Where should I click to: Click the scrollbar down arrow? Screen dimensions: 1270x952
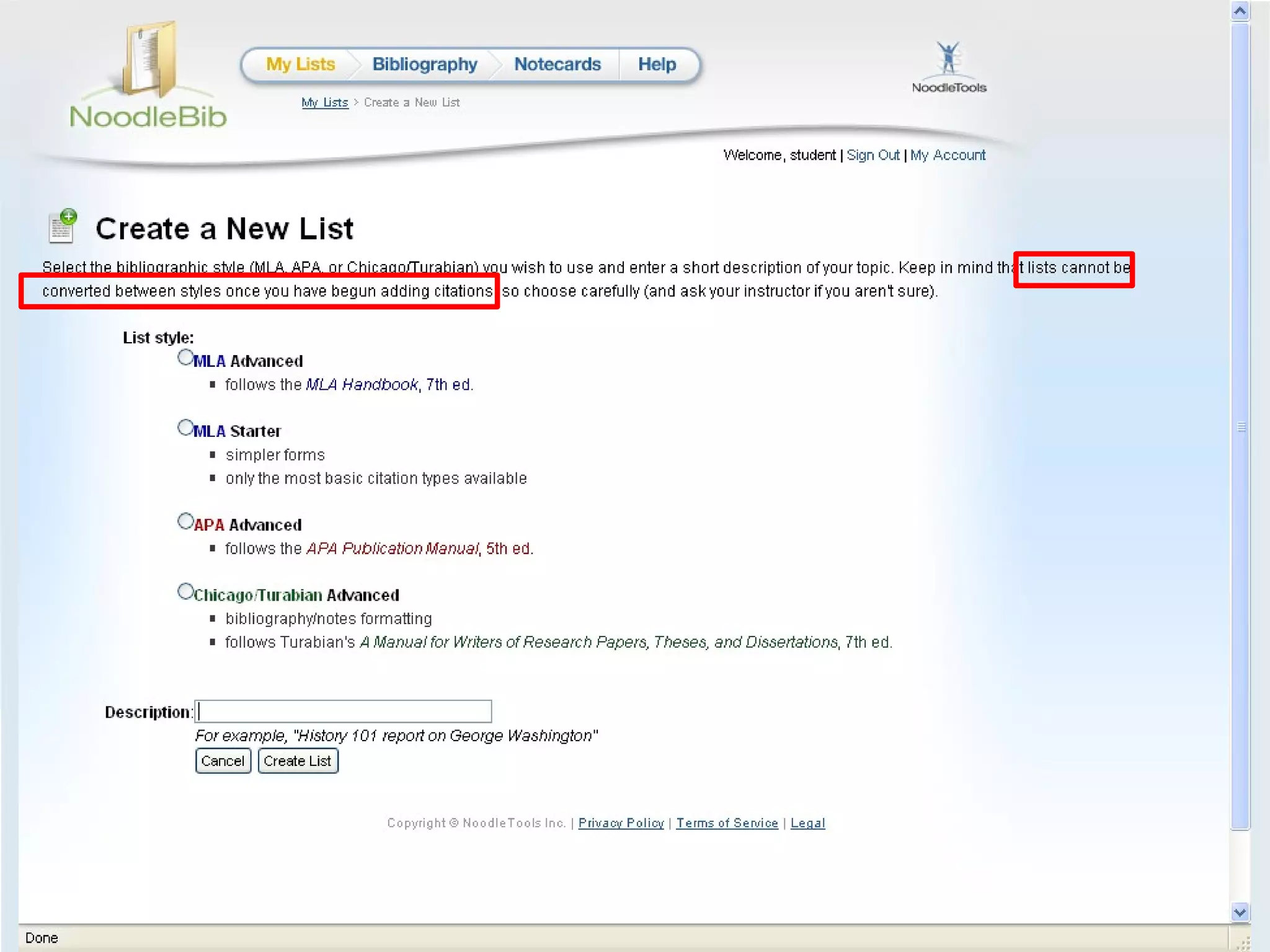pos(1240,912)
